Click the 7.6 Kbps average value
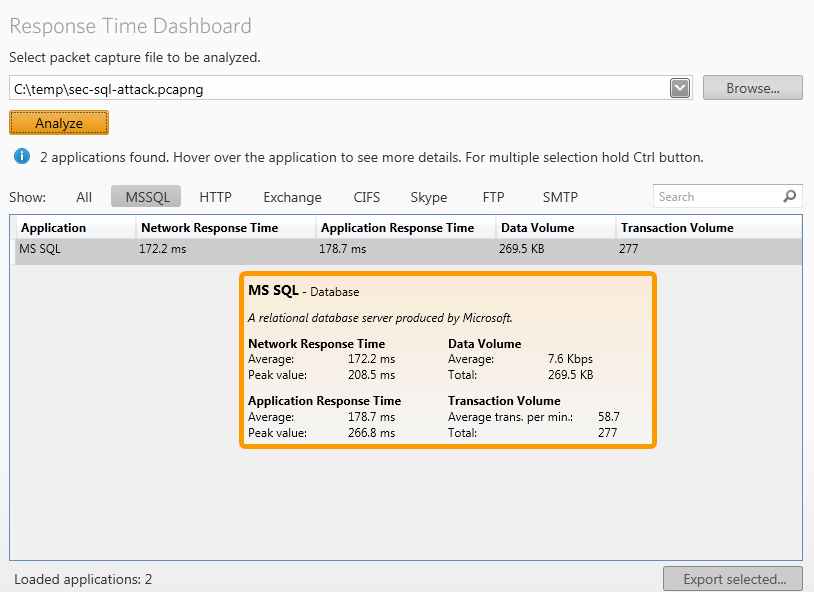Image resolution: width=814 pixels, height=592 pixels. pyautogui.click(x=570, y=359)
